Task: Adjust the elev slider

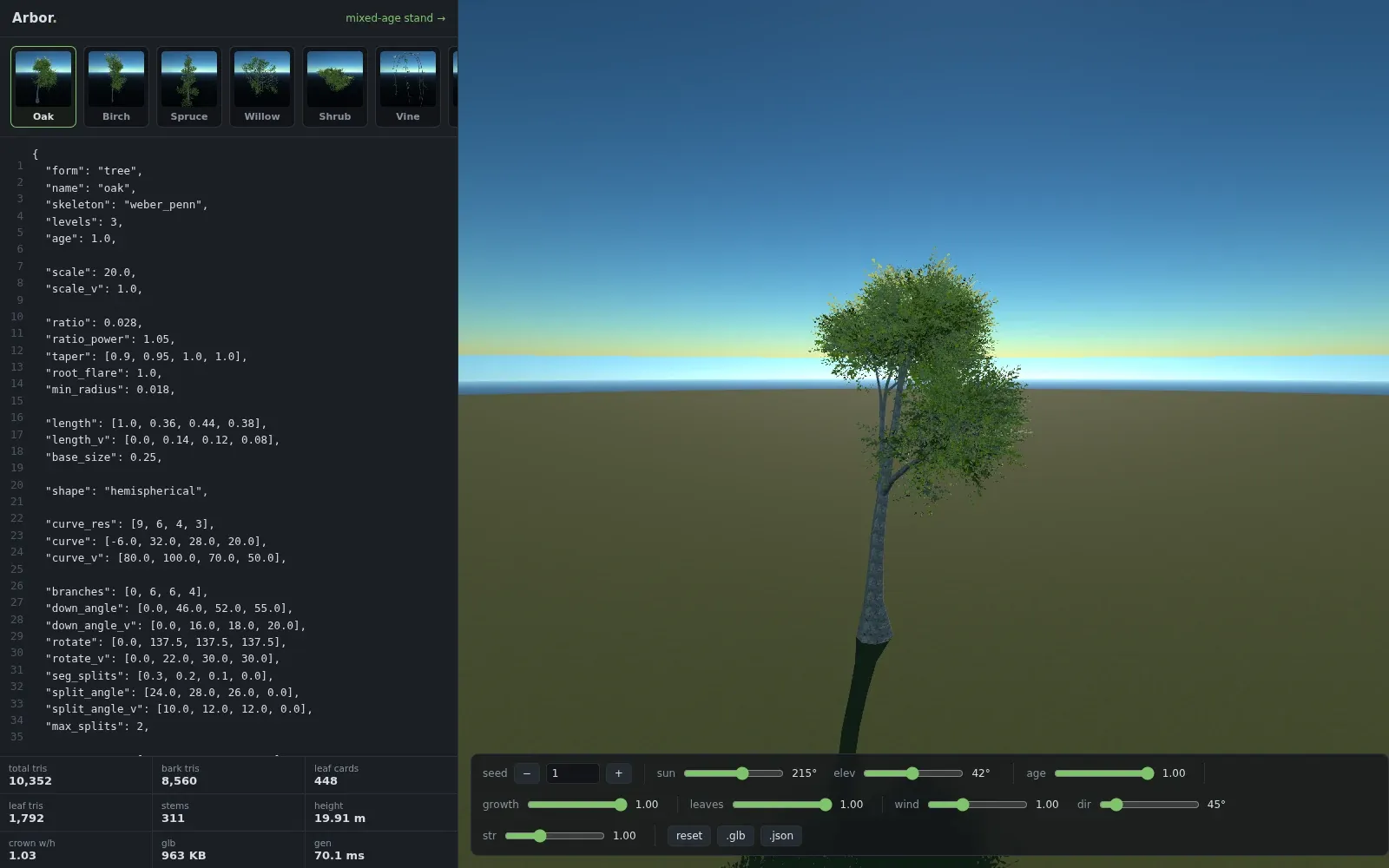Action: [913, 773]
